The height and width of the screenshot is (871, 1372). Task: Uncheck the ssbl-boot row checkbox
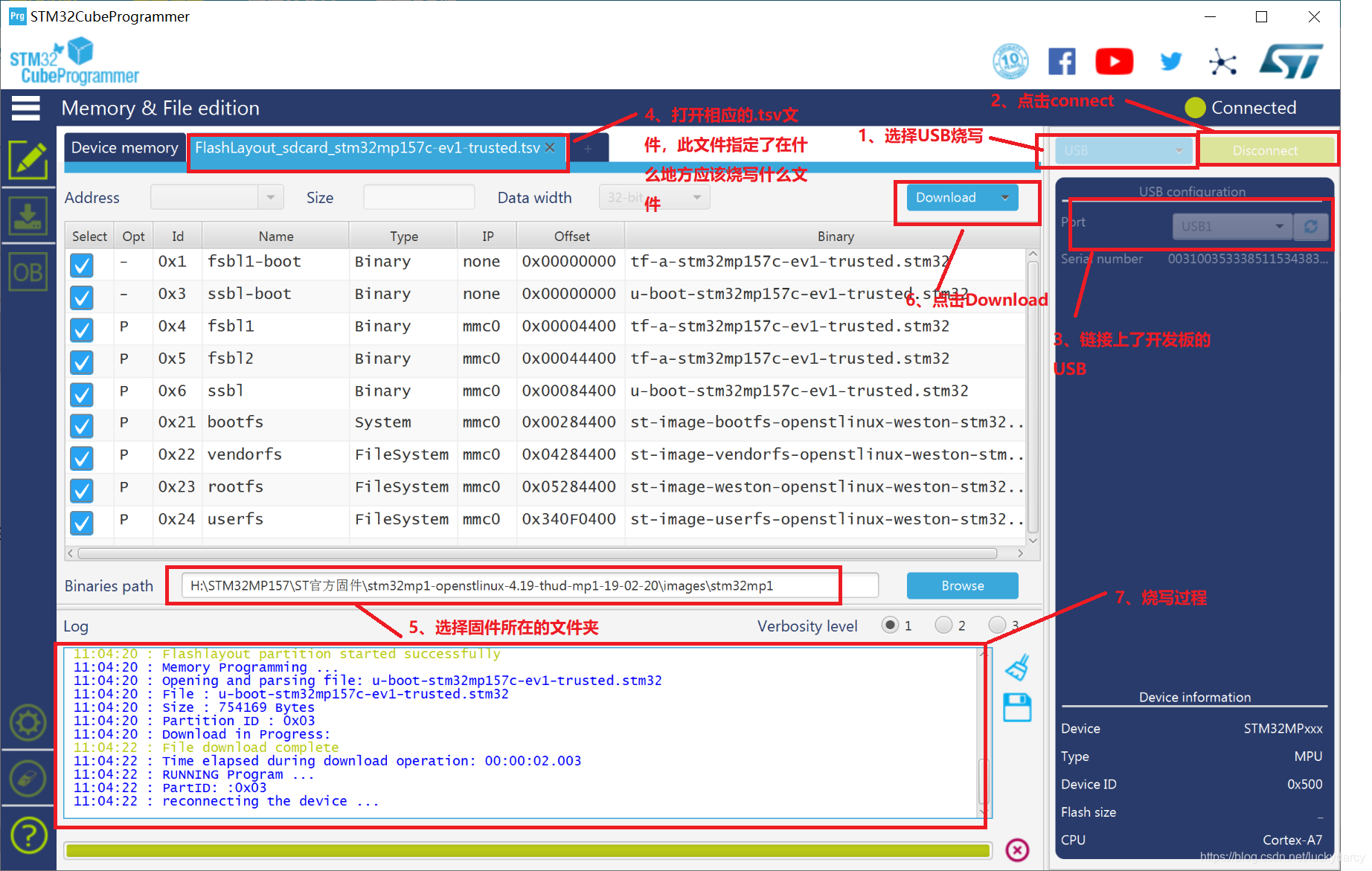(82, 298)
